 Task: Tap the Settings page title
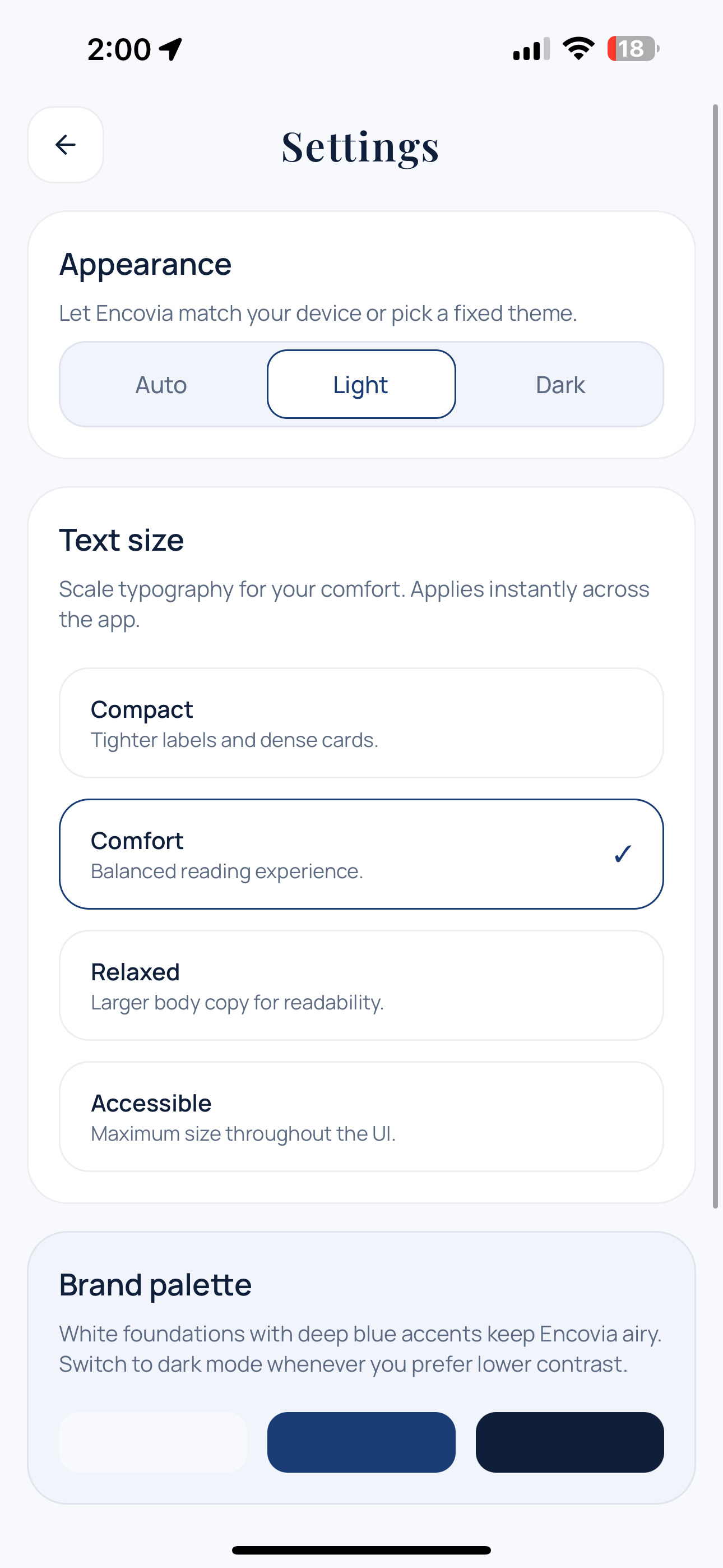(360, 147)
